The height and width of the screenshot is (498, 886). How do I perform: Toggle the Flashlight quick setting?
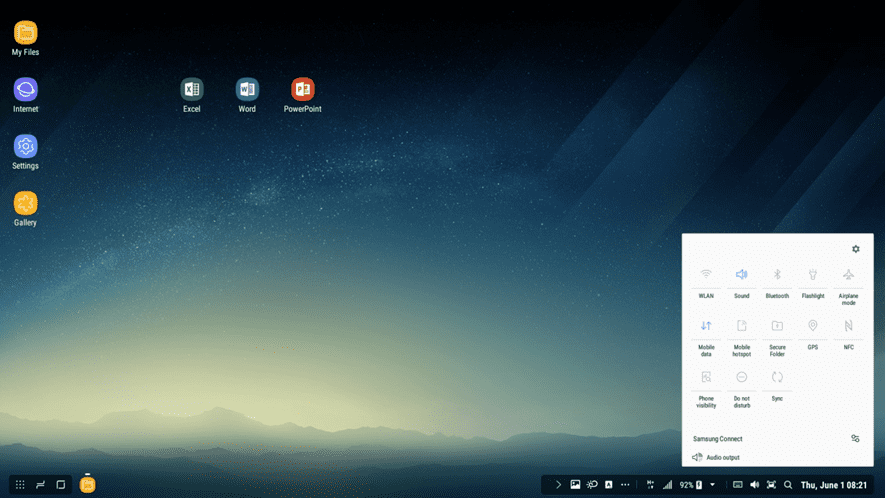point(813,275)
